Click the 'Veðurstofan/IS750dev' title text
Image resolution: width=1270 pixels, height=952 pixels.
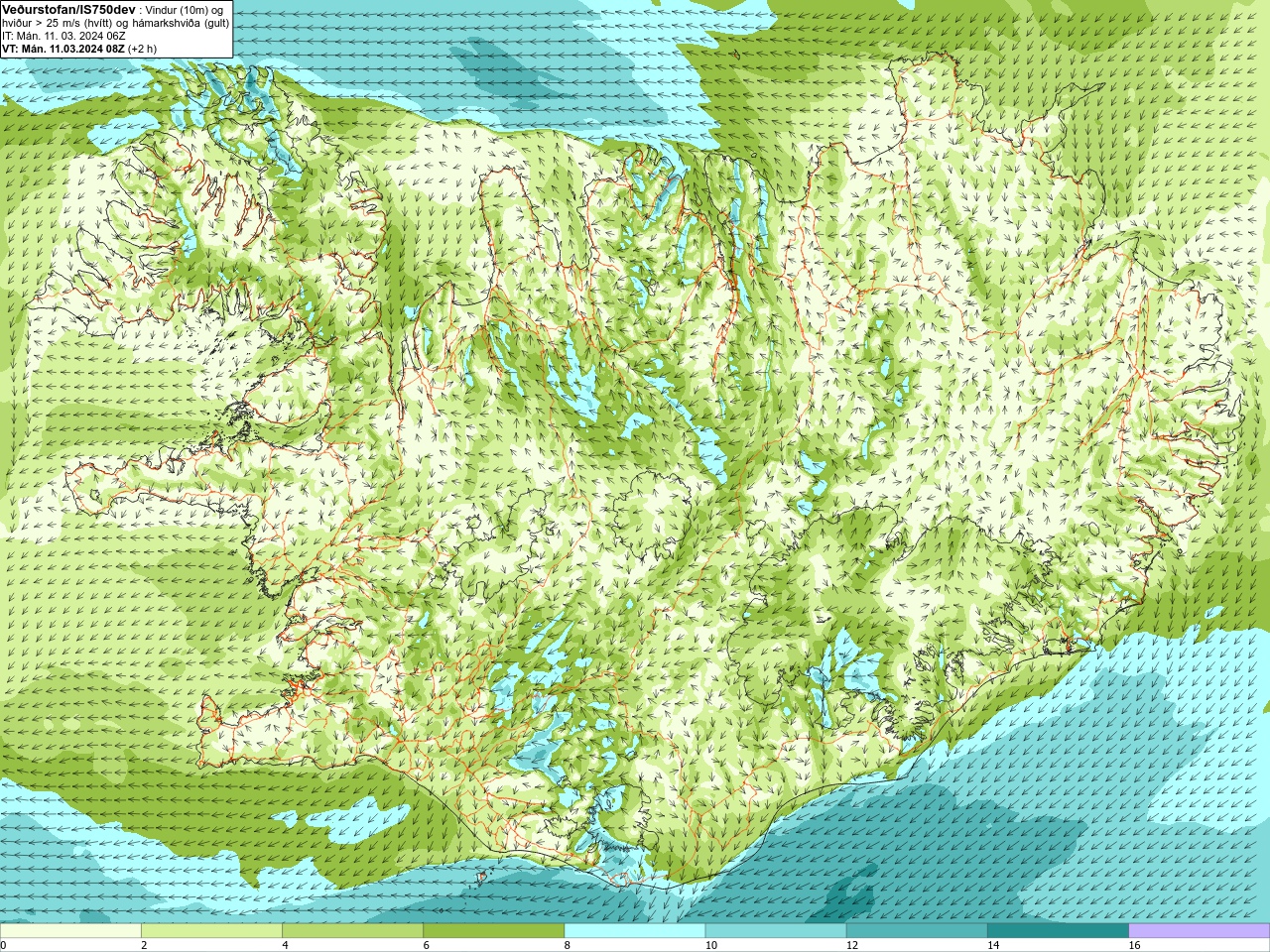pyautogui.click(x=68, y=9)
